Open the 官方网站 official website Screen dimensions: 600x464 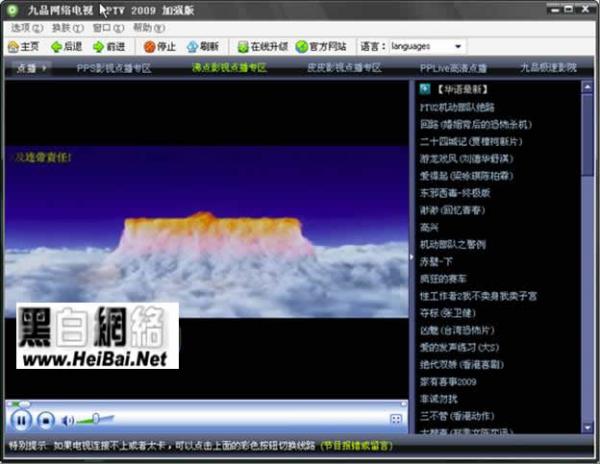(321, 47)
